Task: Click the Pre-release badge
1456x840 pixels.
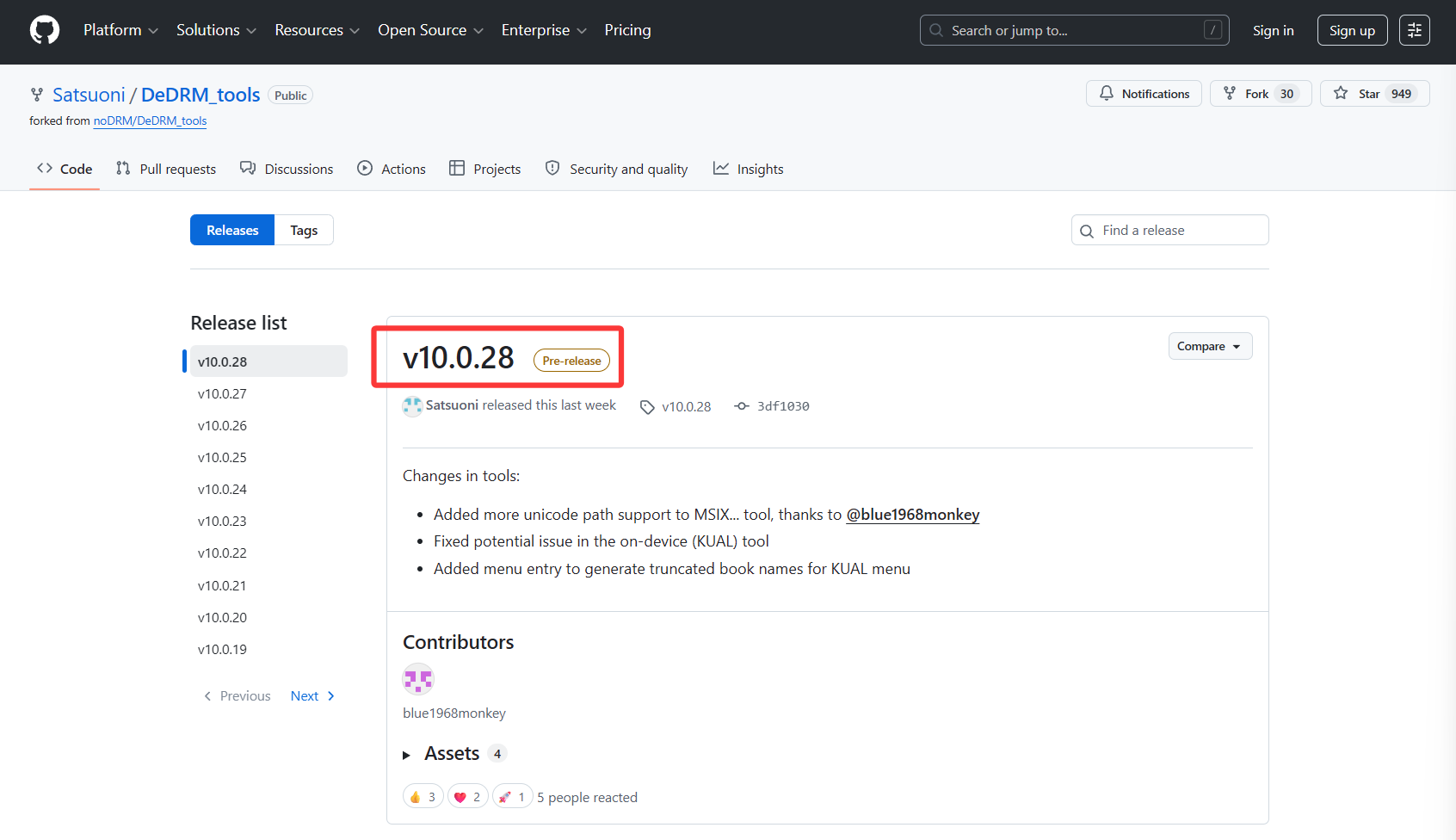Action: pos(571,361)
